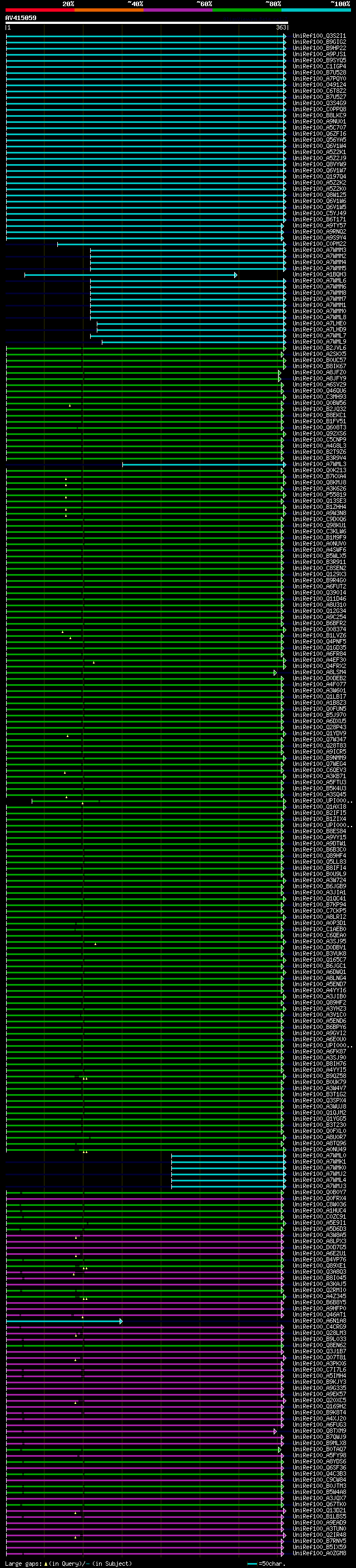Open hit UniRef100_B2JVL6

319,348
